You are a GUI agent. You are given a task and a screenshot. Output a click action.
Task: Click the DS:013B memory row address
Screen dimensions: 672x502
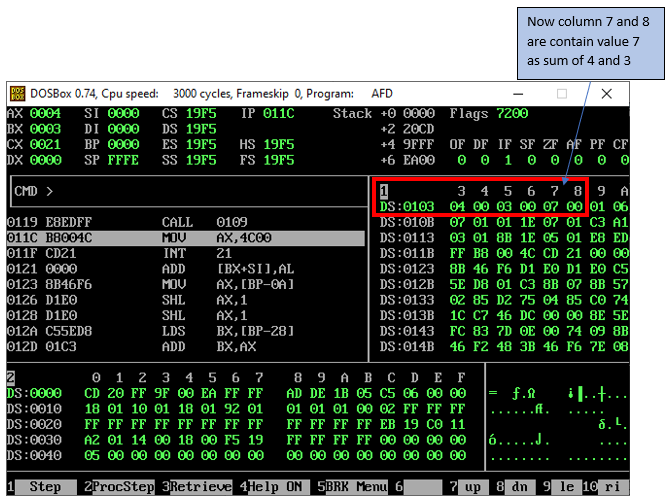[407, 316]
